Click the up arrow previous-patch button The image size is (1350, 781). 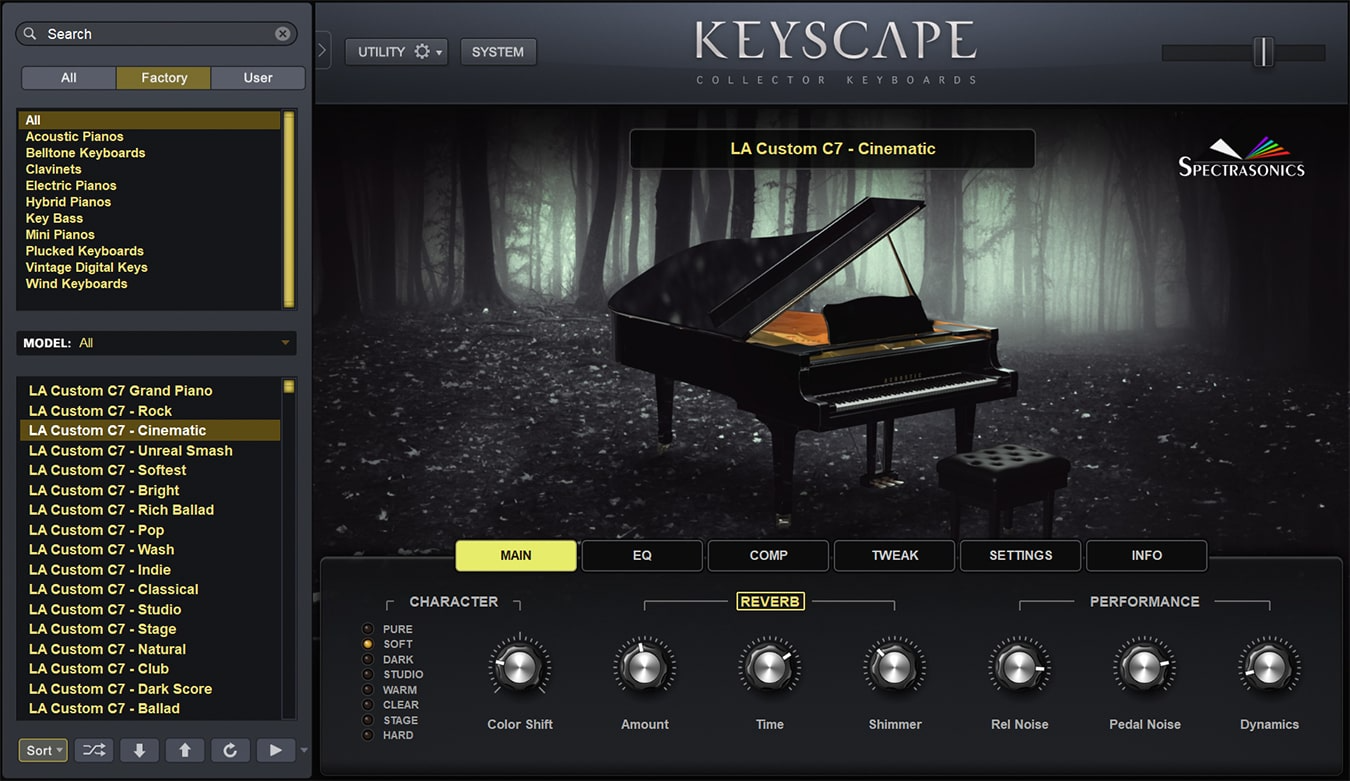click(x=185, y=750)
